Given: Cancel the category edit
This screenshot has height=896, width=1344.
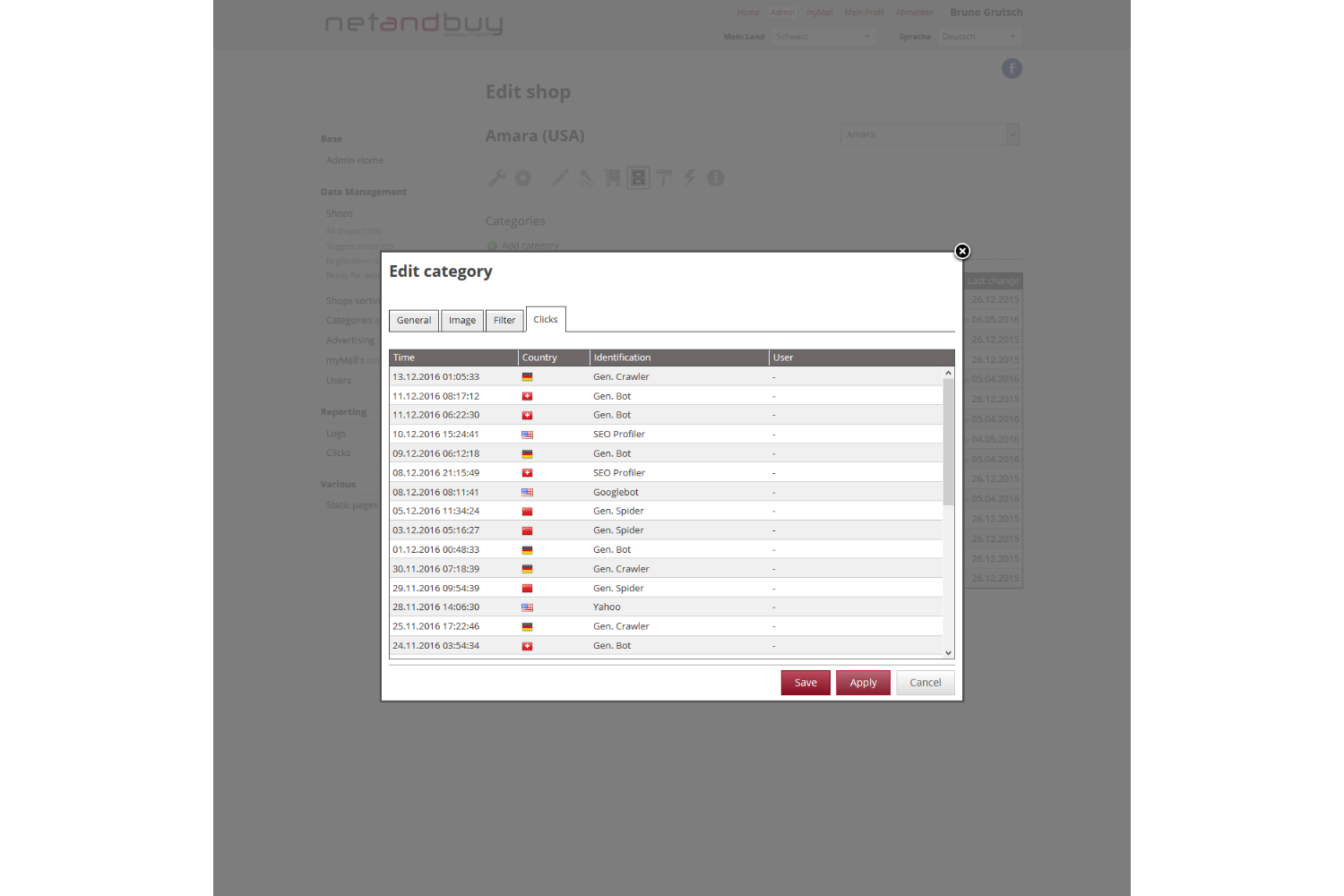Looking at the screenshot, I should [x=925, y=683].
